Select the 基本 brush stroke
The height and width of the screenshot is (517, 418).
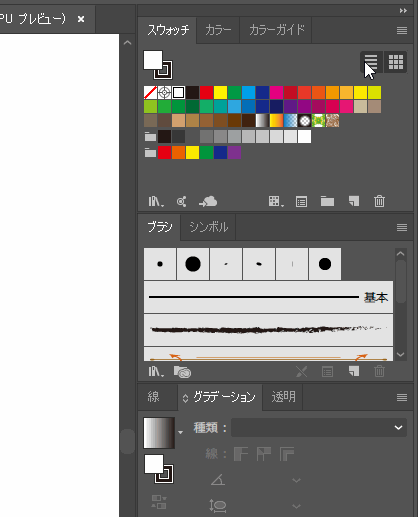tap(268, 297)
